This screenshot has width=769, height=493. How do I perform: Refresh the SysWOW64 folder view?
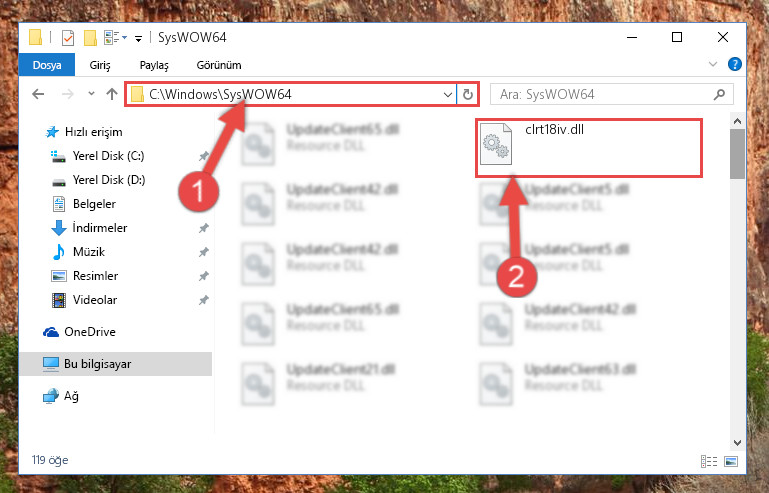[x=468, y=94]
